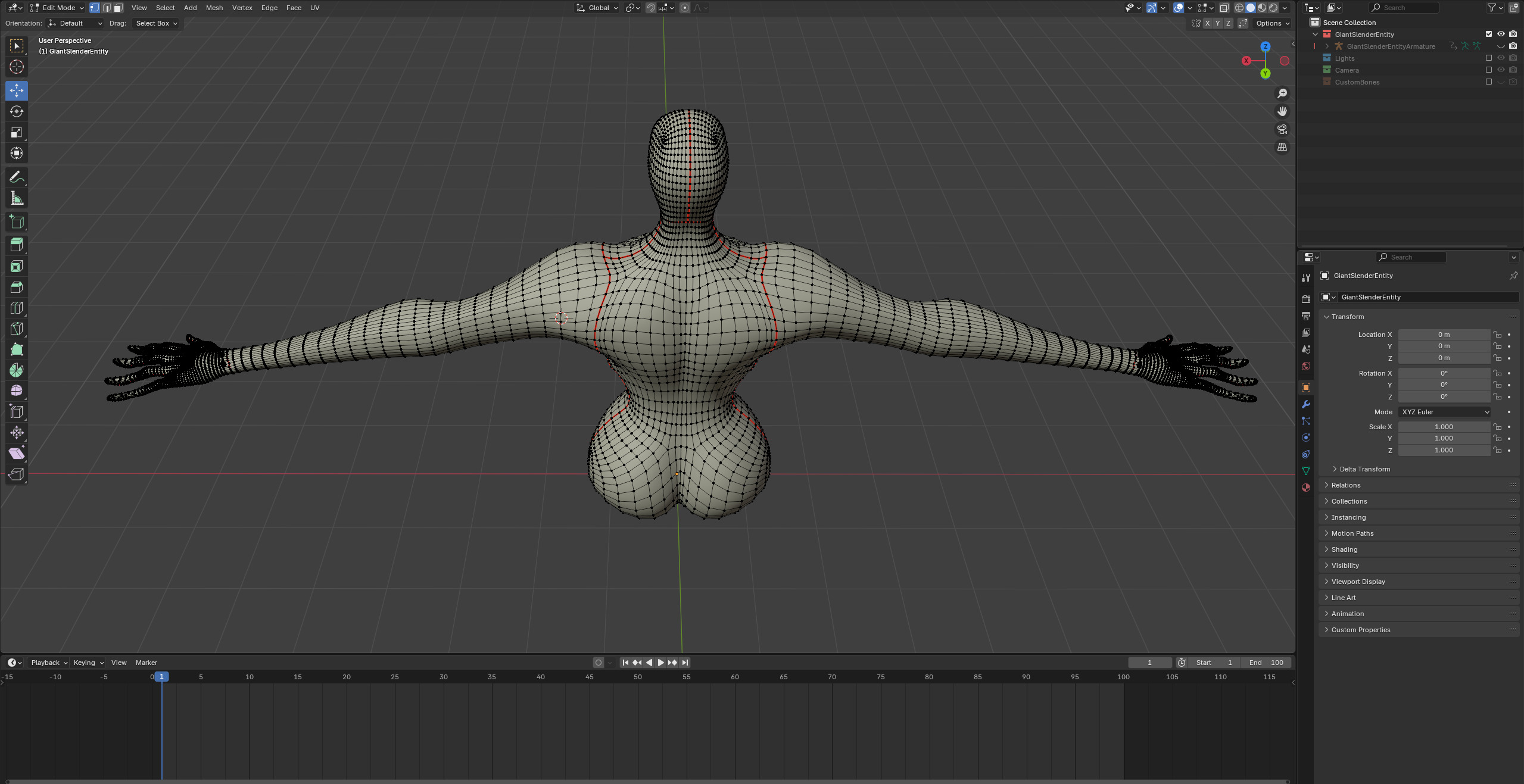Viewport: 1524px width, 784px height.
Task: Click the pan view hand gizmo
Action: point(1282,111)
